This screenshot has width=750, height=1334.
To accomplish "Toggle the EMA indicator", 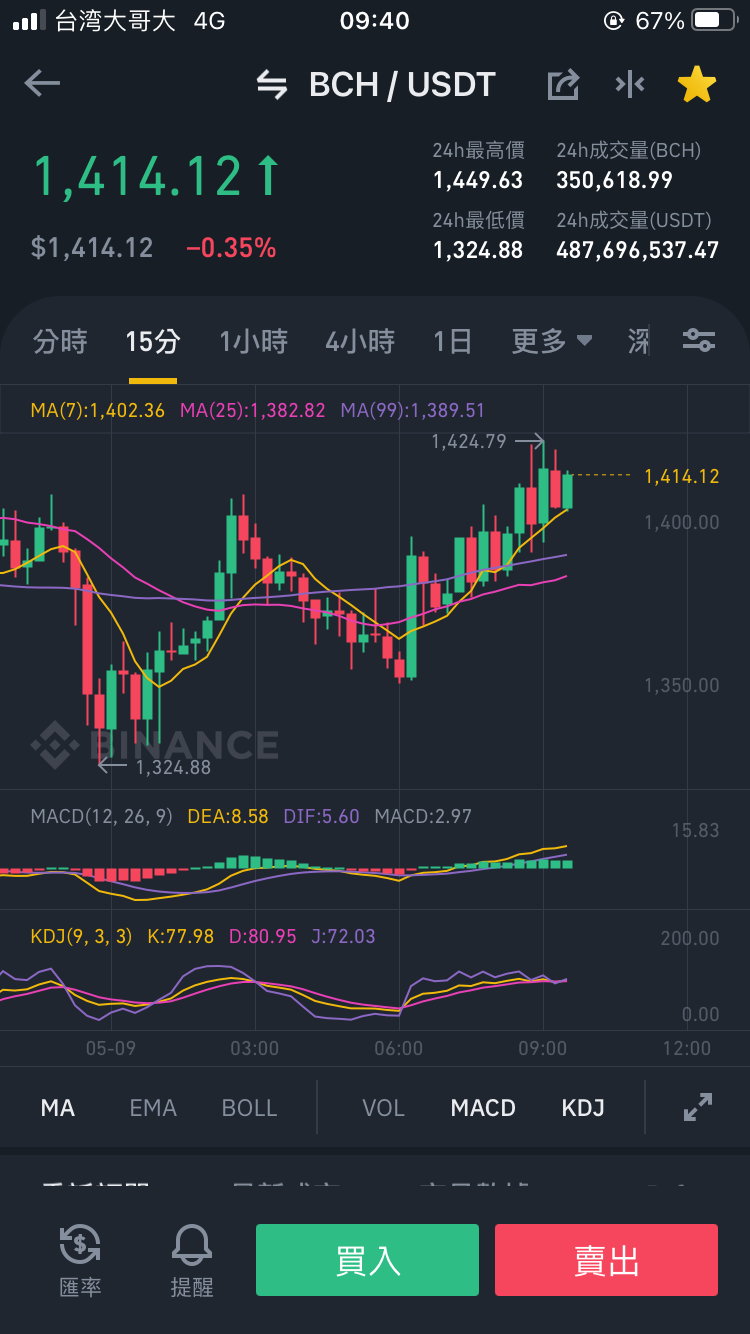I will click(153, 1108).
